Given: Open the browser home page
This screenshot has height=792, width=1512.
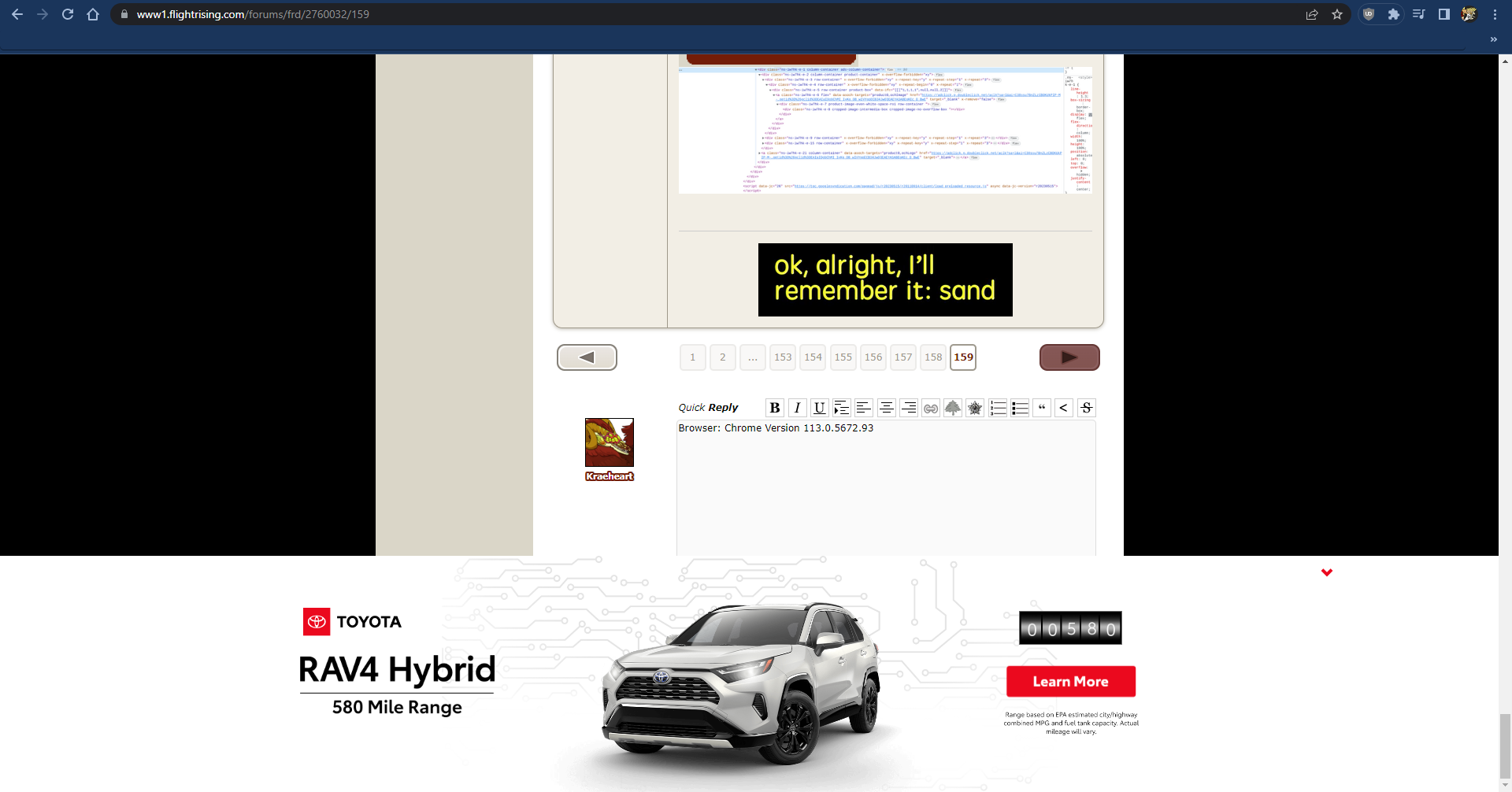Looking at the screenshot, I should click(x=93, y=14).
